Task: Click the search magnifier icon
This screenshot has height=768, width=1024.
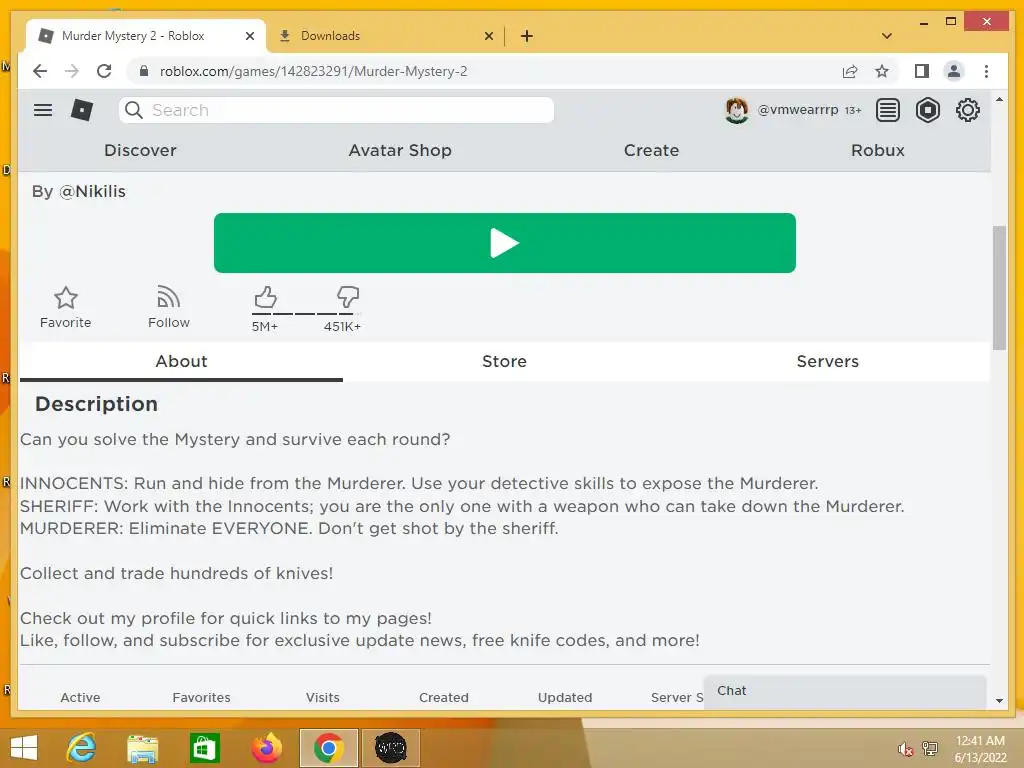Action: [x=134, y=110]
